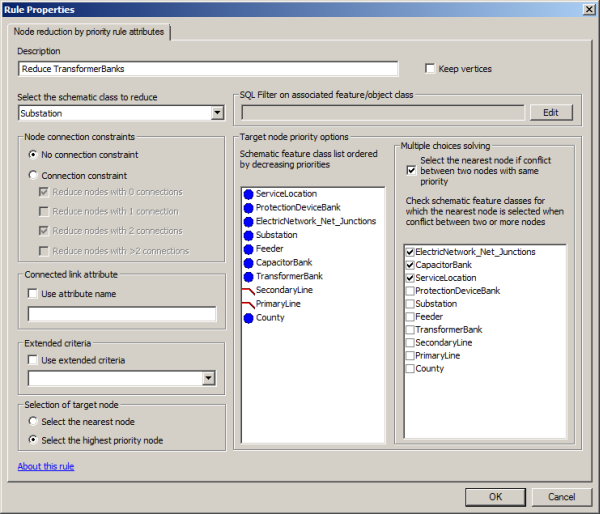Select the SecondaryLine red line icon
Viewport: 600px width, 514px height.
[x=248, y=290]
